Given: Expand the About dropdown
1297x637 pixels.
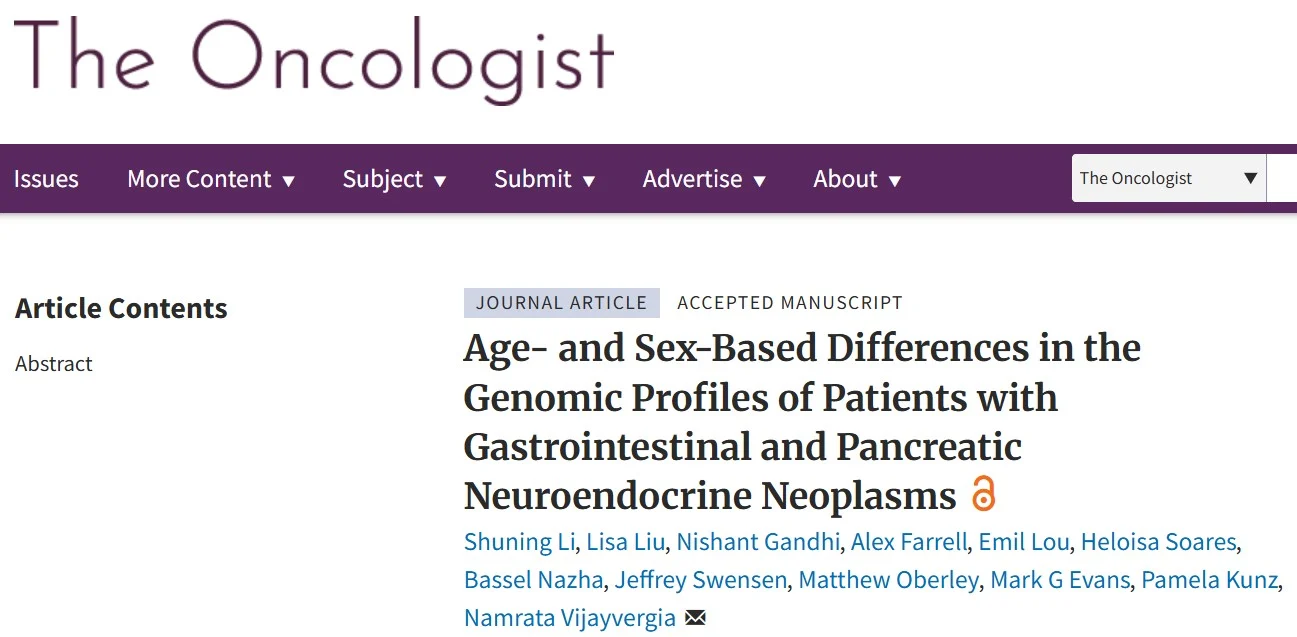Looking at the screenshot, I should tap(857, 179).
